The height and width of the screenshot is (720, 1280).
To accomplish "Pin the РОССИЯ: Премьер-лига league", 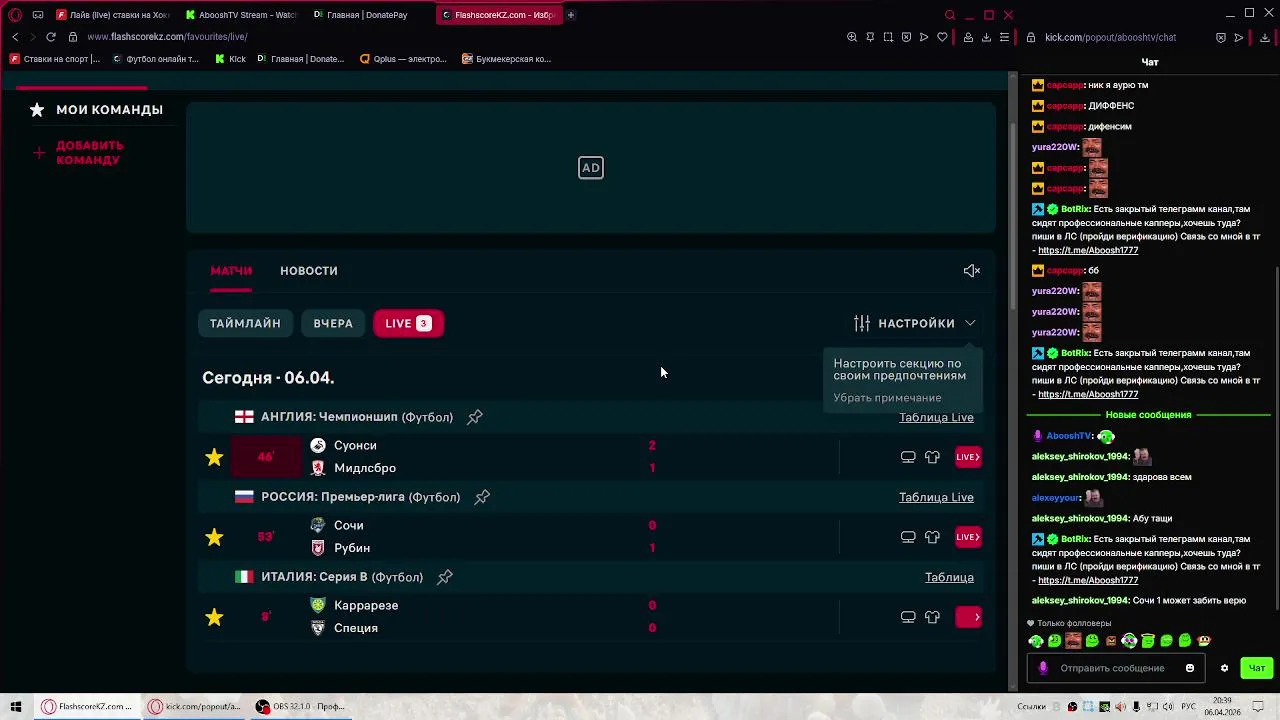I will [x=482, y=497].
